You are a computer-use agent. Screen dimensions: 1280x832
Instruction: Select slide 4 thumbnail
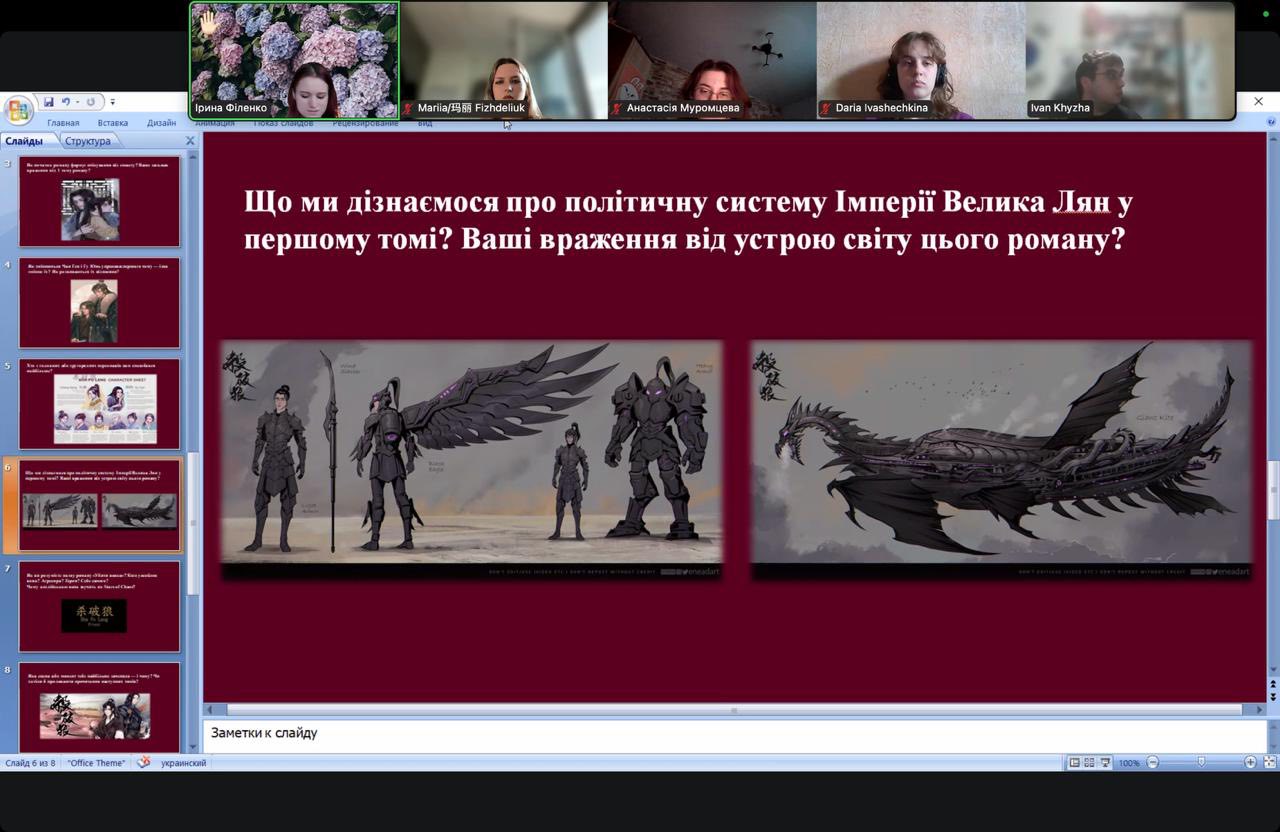[x=99, y=303]
